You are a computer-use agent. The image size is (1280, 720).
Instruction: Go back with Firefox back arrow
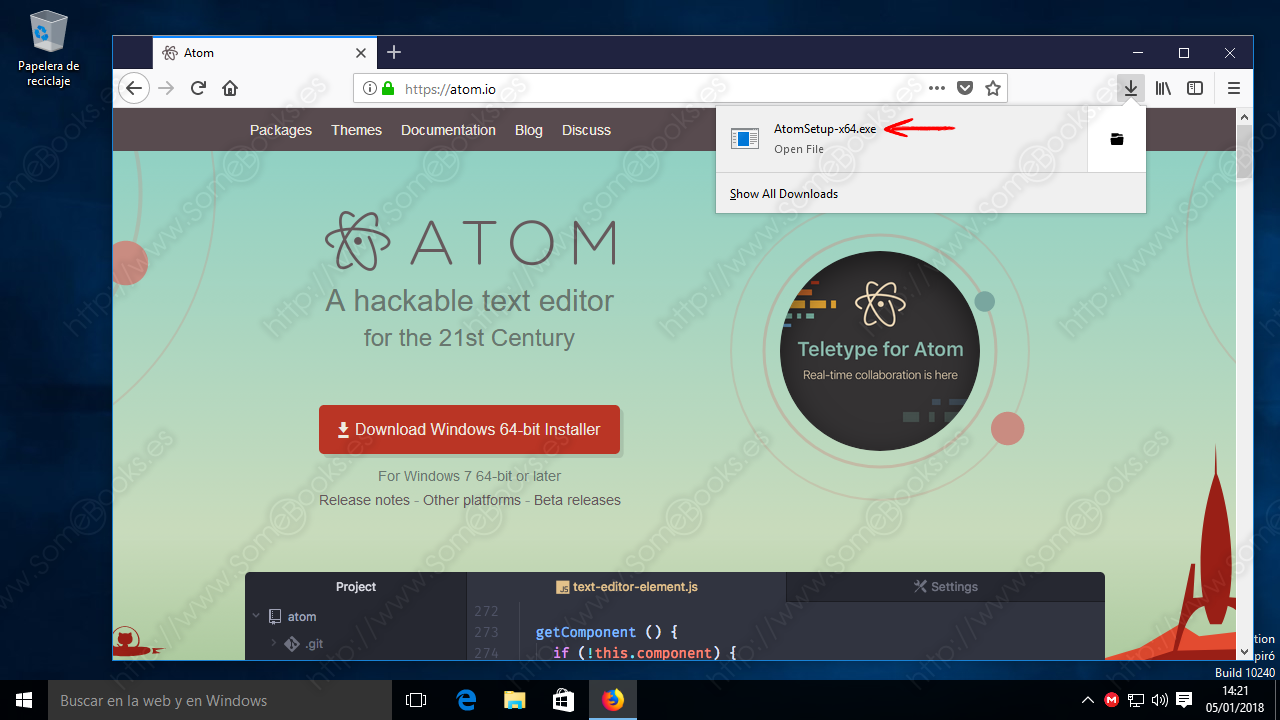134,88
